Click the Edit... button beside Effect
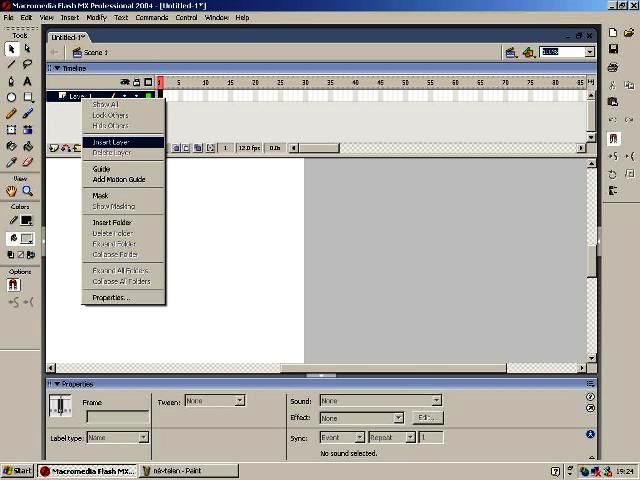Screen dimensions: 640x480 426,417
